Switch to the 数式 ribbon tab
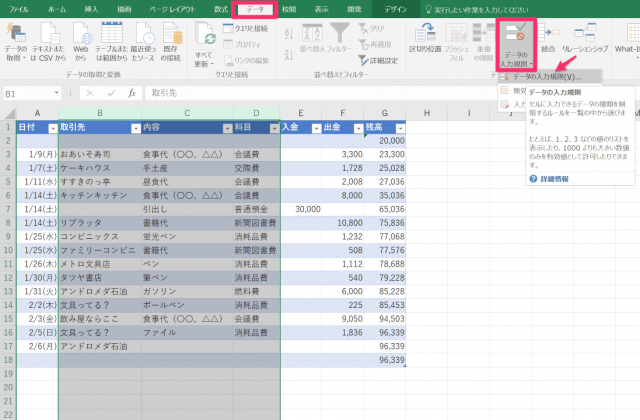This screenshot has height=420, width=640. coord(221,9)
